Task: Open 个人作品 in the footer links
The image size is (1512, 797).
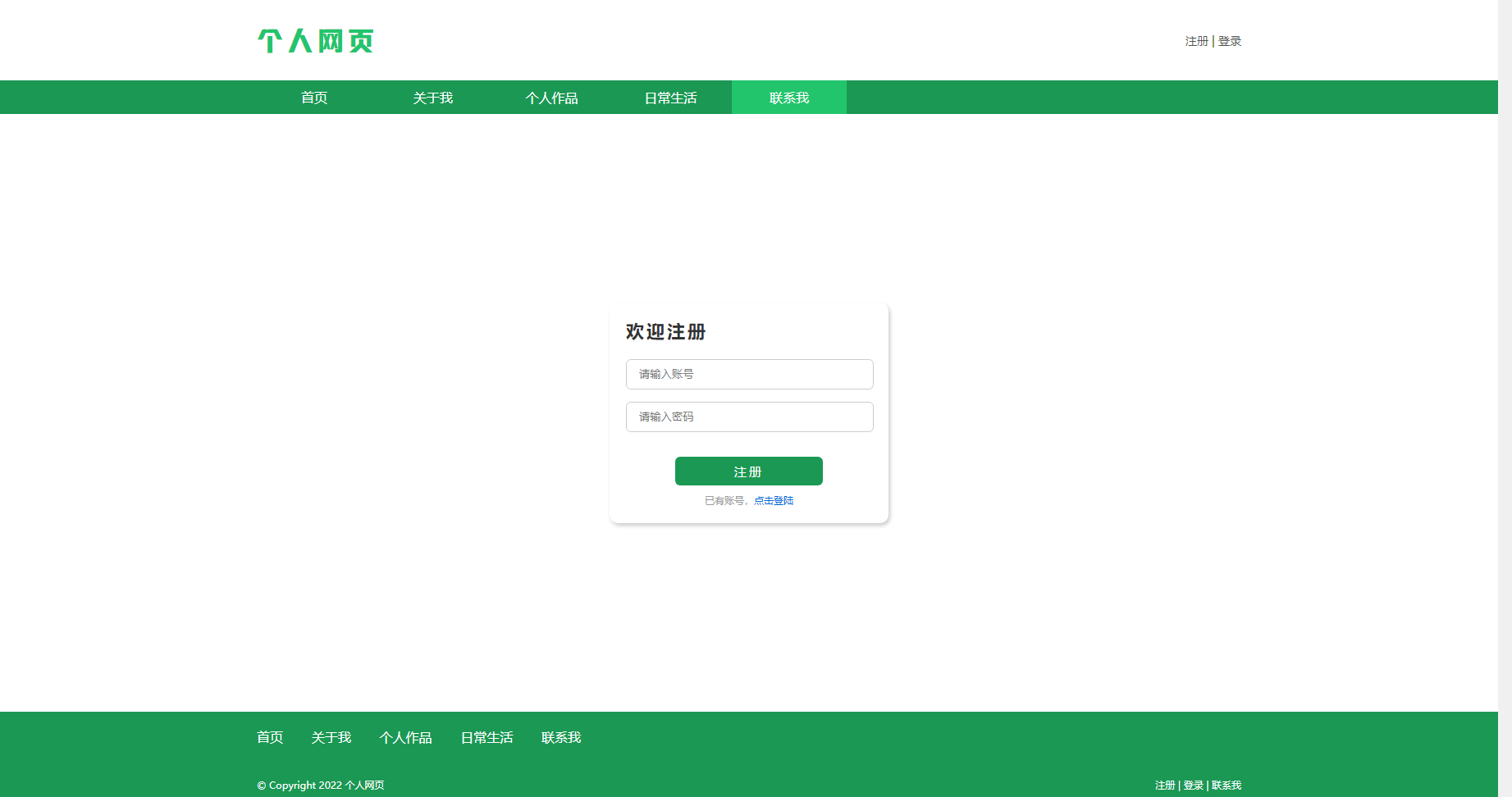Action: (x=406, y=738)
